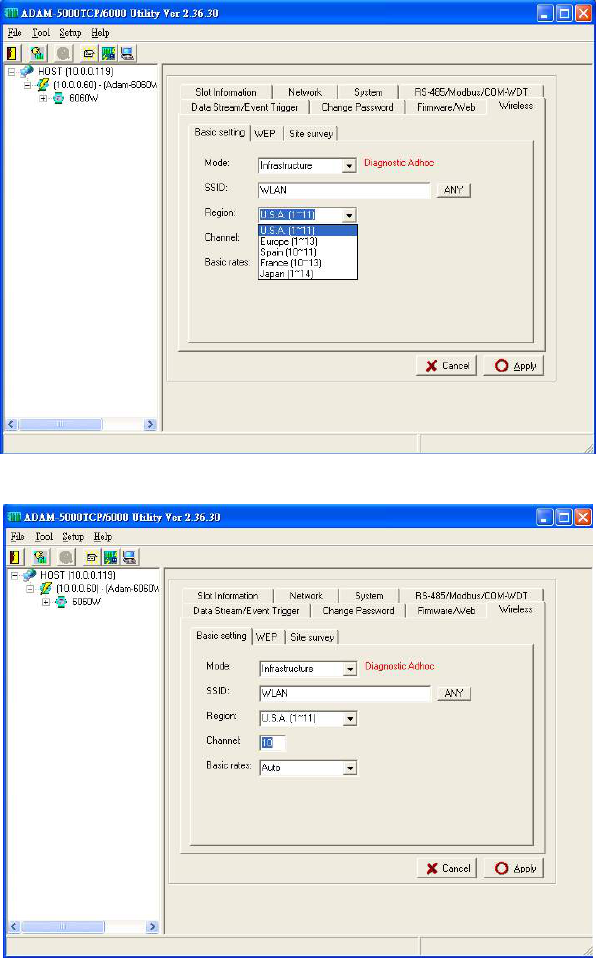Click the greyed timer icon in lower window toolbar

point(66,557)
